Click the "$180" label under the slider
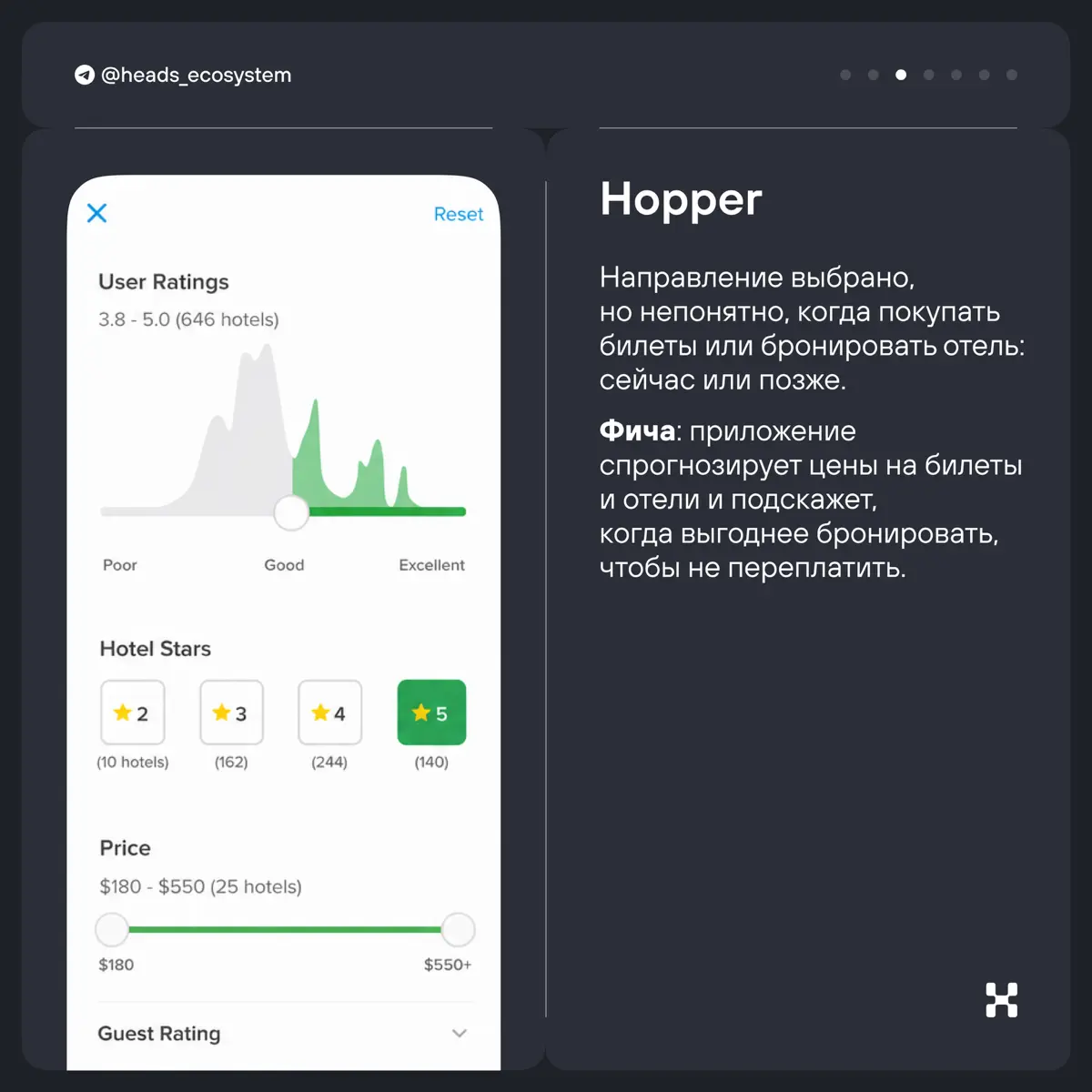The image size is (1092, 1092). pyautogui.click(x=116, y=965)
